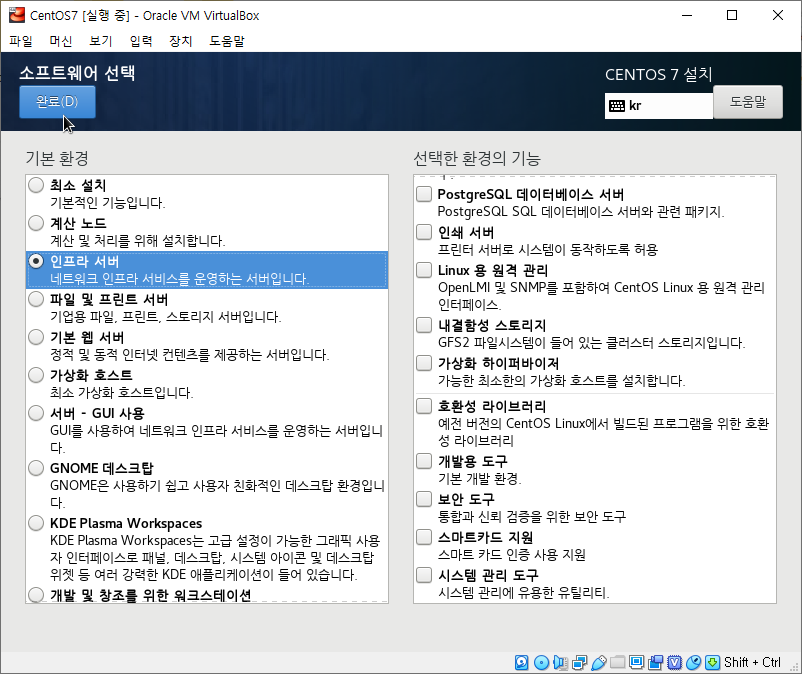Check the 보안 도구 add-on
The height and width of the screenshot is (674, 802).
point(424,499)
